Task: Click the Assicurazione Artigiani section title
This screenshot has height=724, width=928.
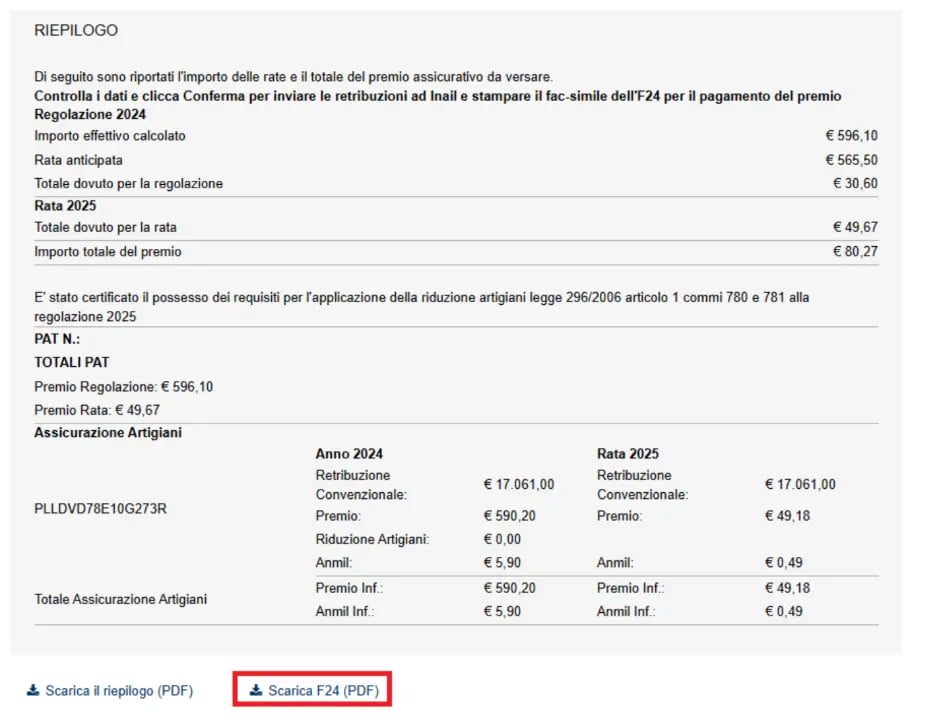Action: (108, 433)
